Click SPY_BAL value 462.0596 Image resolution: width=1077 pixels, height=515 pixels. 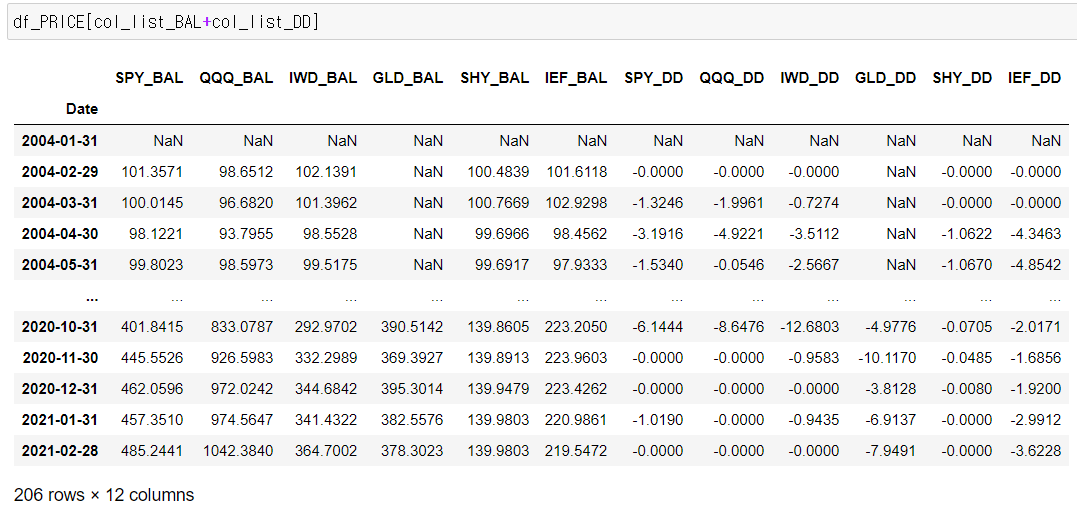152,389
